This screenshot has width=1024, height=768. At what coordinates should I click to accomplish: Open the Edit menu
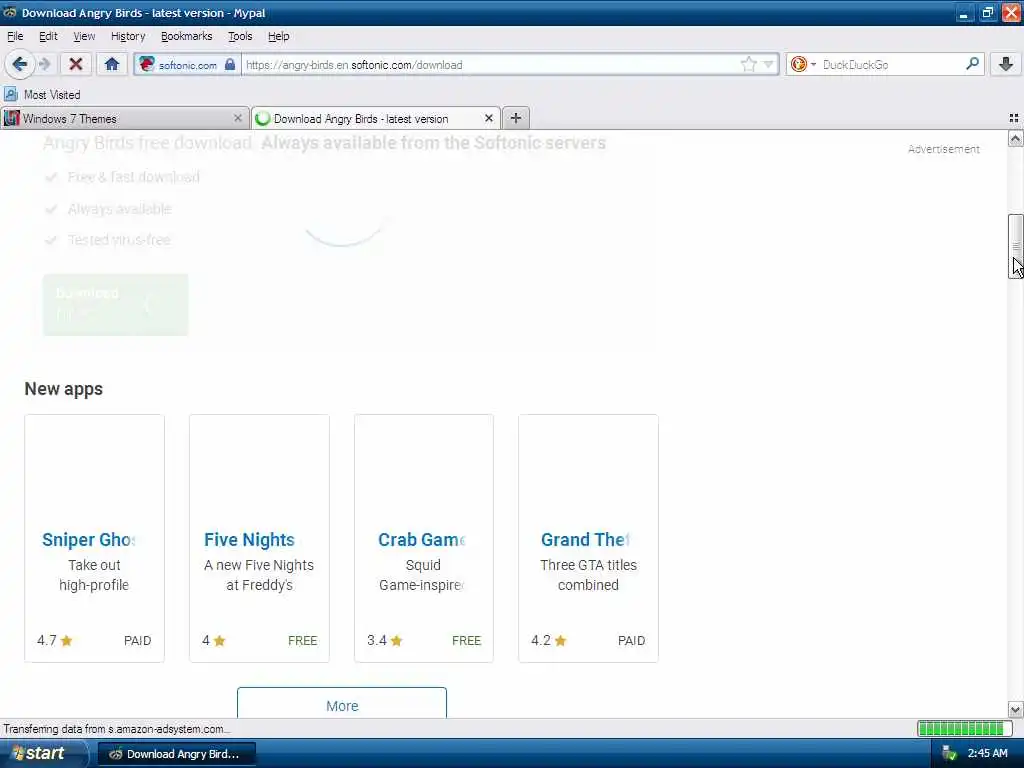click(48, 36)
